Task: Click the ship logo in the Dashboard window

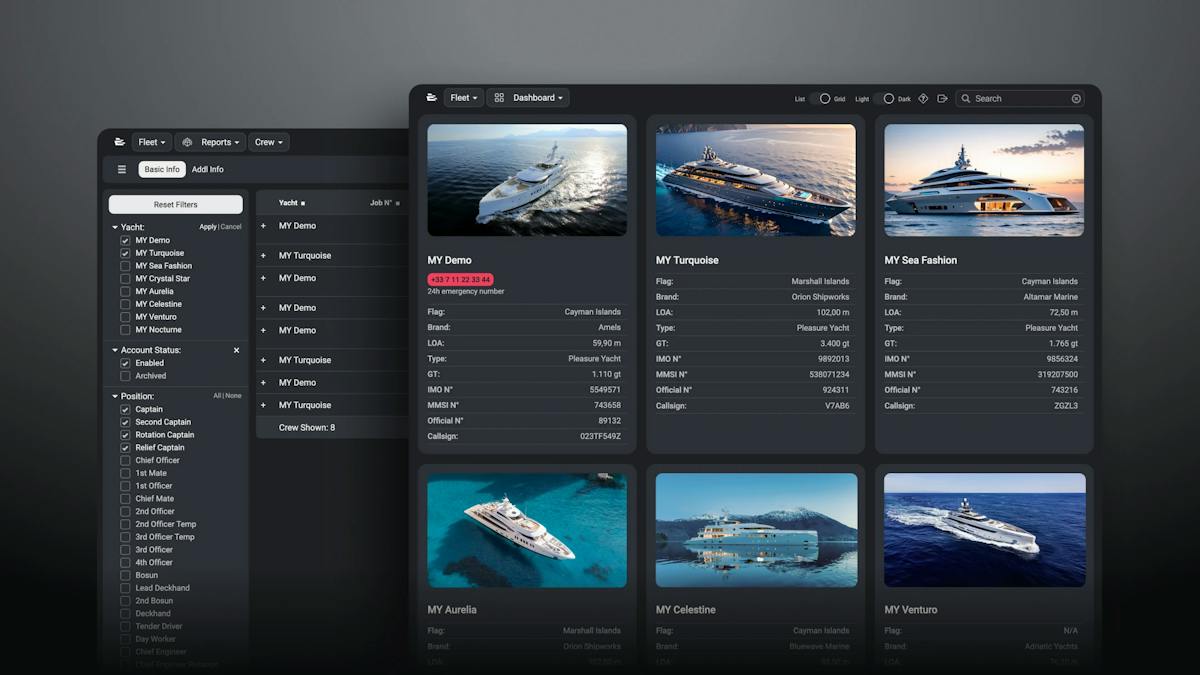Action: click(431, 98)
